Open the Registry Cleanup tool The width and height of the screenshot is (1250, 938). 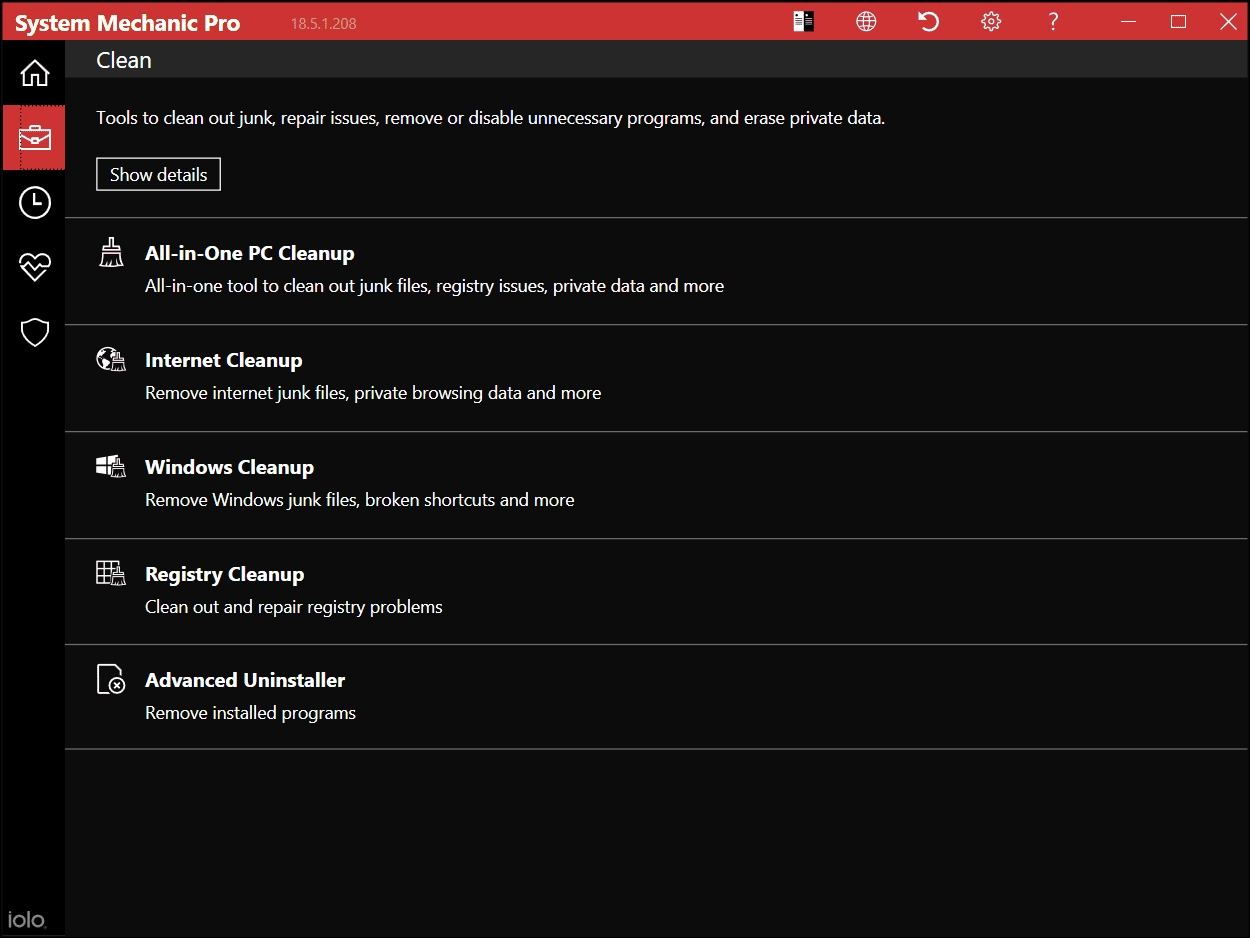point(657,592)
